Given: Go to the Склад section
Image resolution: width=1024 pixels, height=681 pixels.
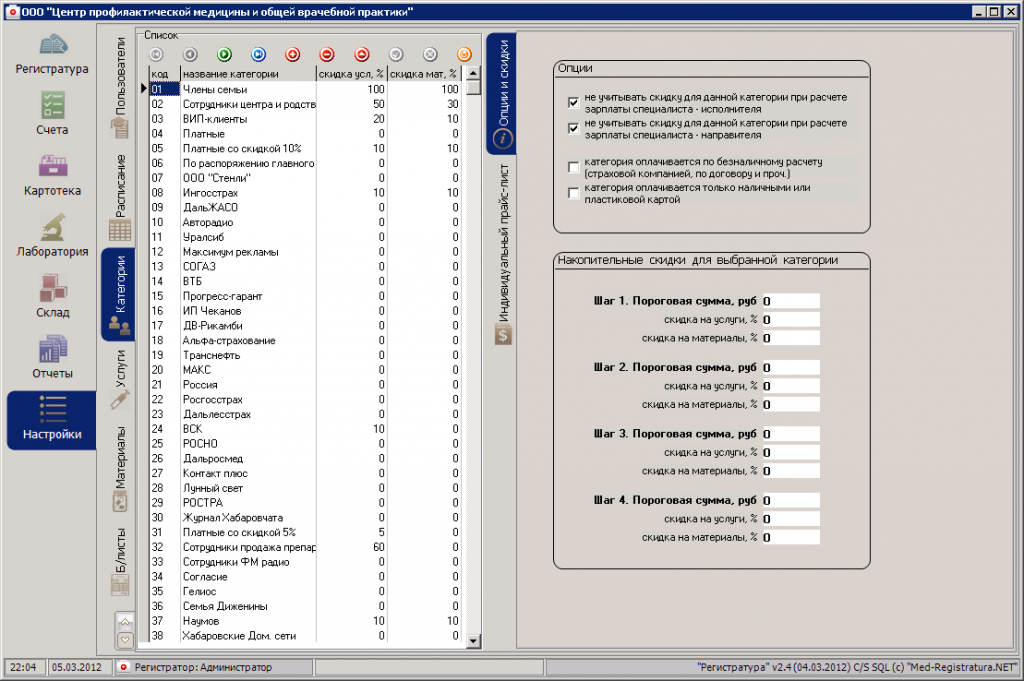Looking at the screenshot, I should (x=52, y=298).
